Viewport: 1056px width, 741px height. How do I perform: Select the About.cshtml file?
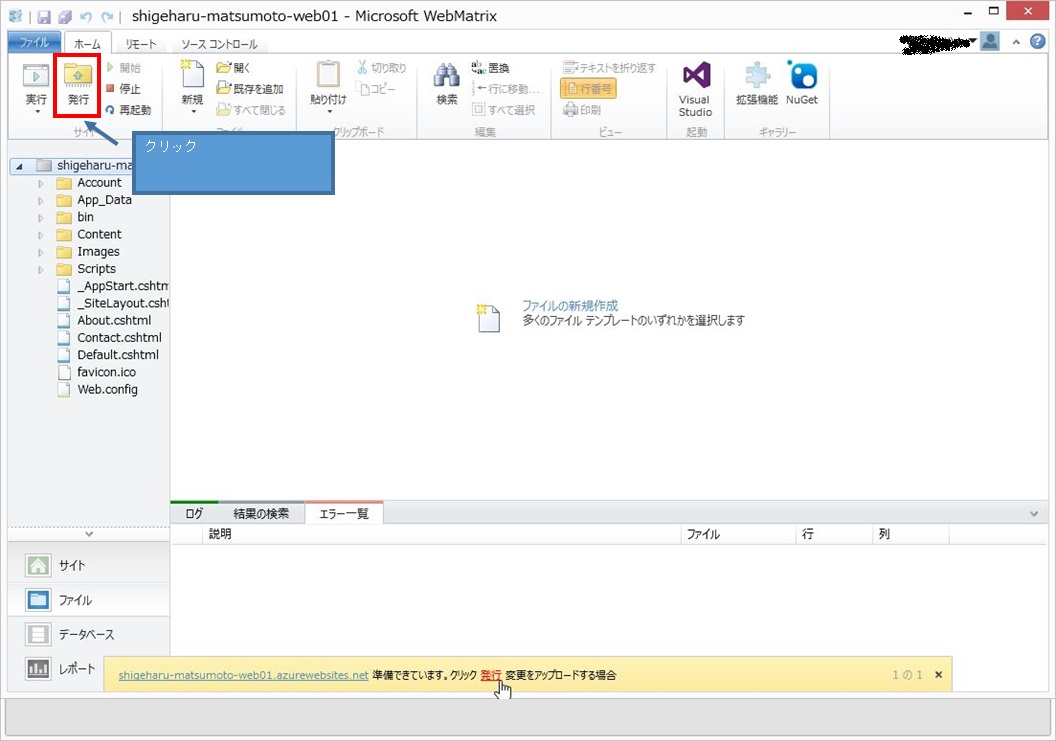[x=105, y=321]
